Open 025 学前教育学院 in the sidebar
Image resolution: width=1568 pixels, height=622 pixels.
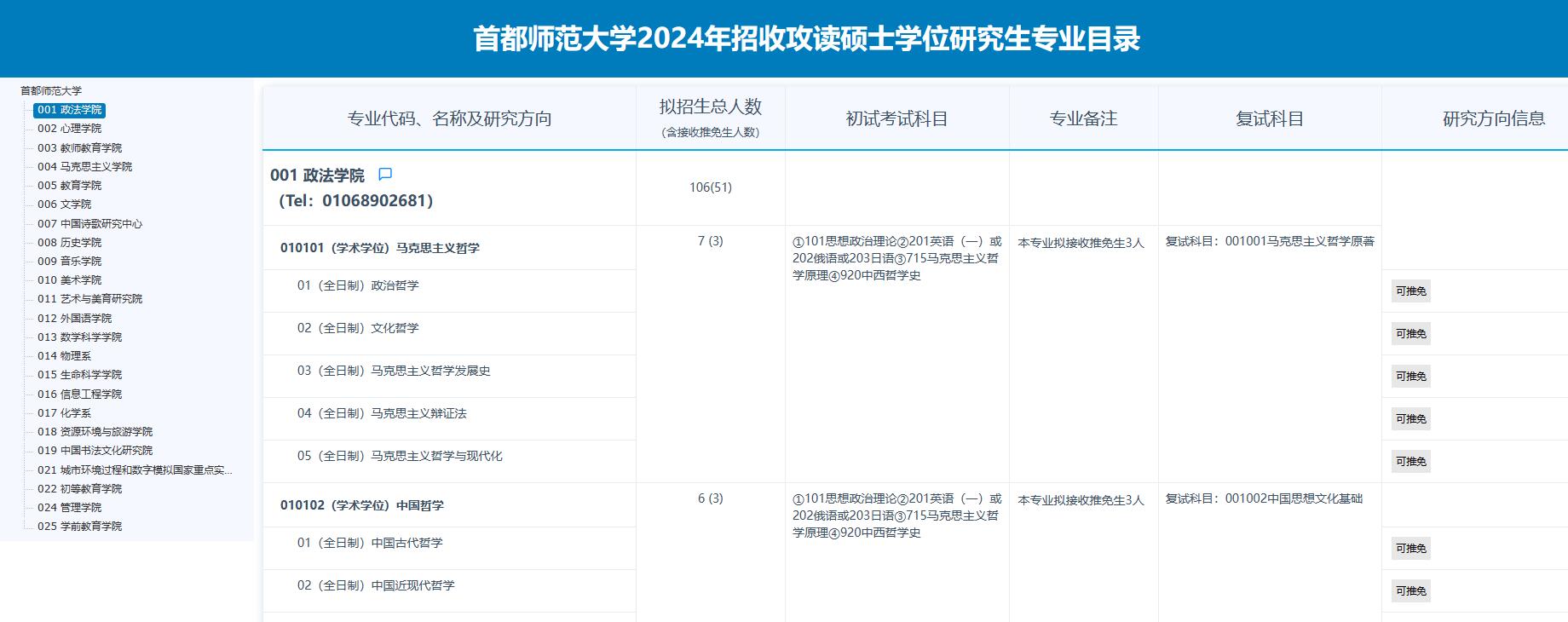pos(79,527)
